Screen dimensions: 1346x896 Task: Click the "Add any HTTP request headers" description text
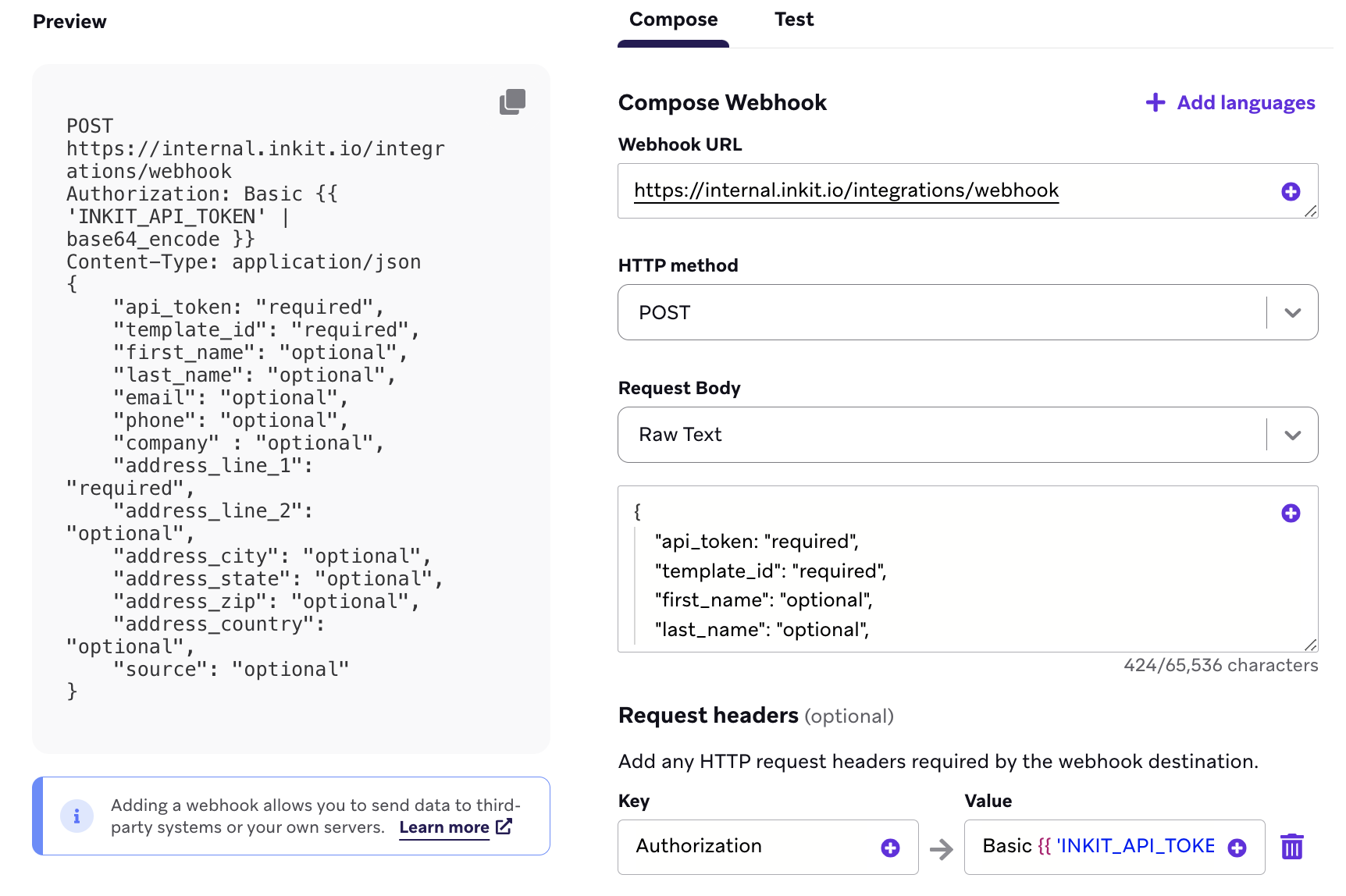pos(938,762)
